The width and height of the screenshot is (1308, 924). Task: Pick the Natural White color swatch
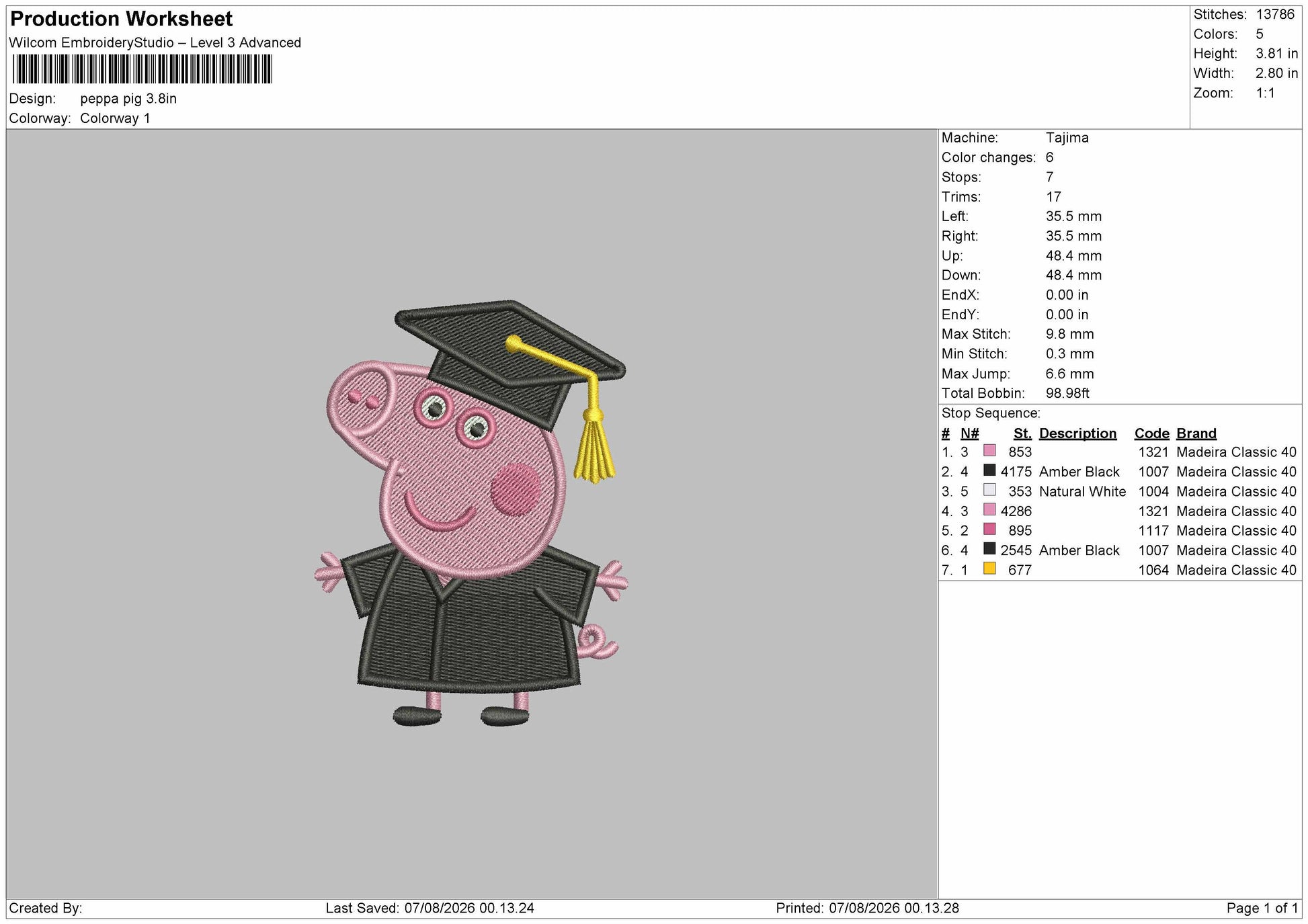tap(989, 490)
